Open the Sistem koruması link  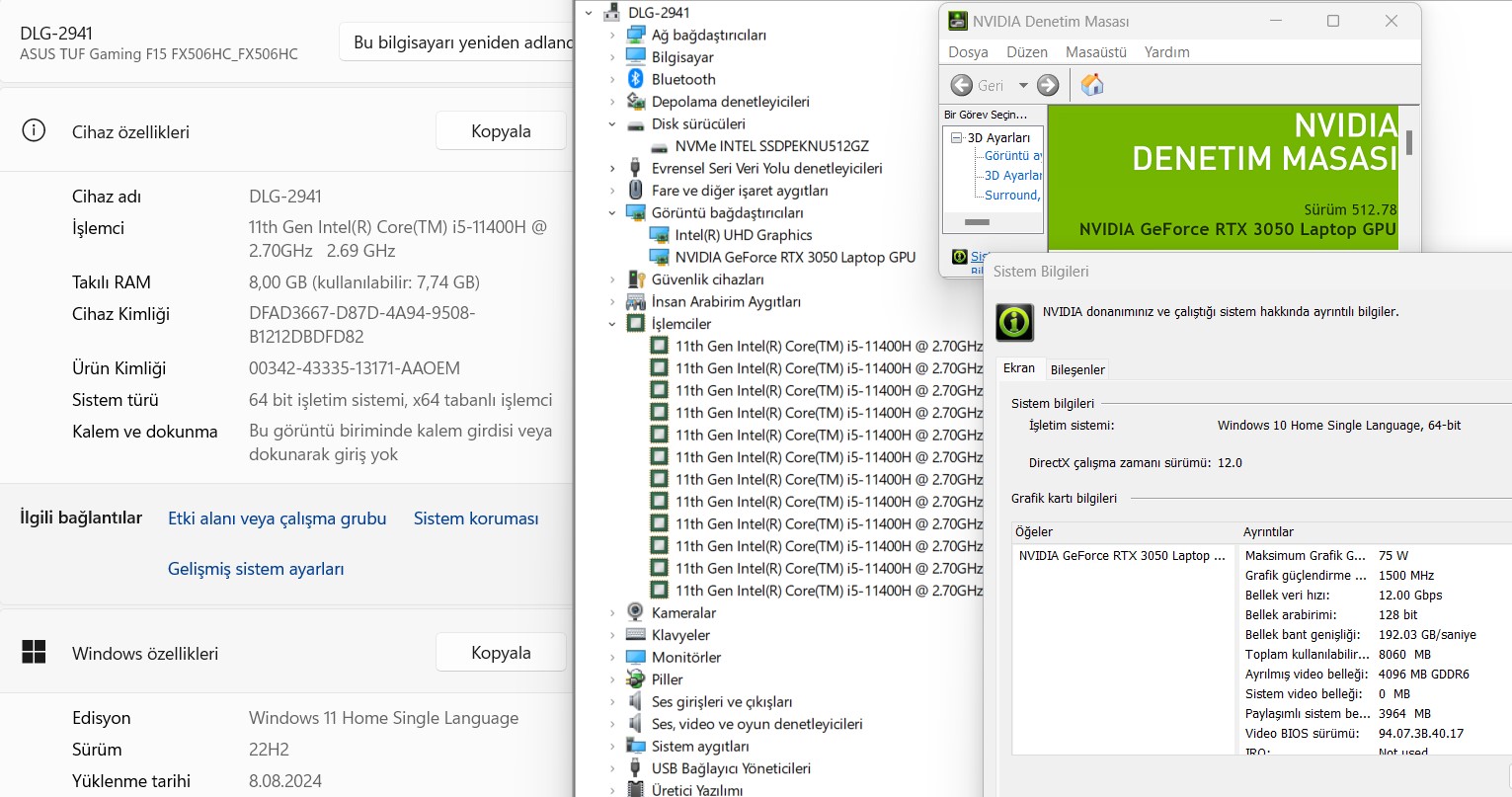point(476,518)
